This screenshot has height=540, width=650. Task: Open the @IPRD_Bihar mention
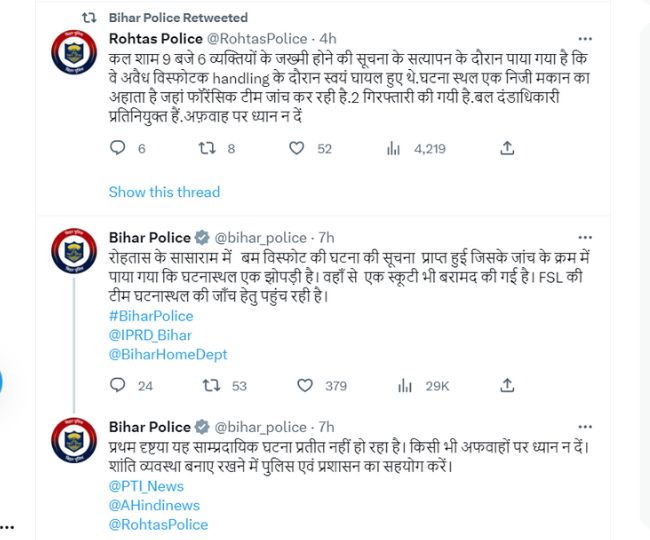coord(150,335)
